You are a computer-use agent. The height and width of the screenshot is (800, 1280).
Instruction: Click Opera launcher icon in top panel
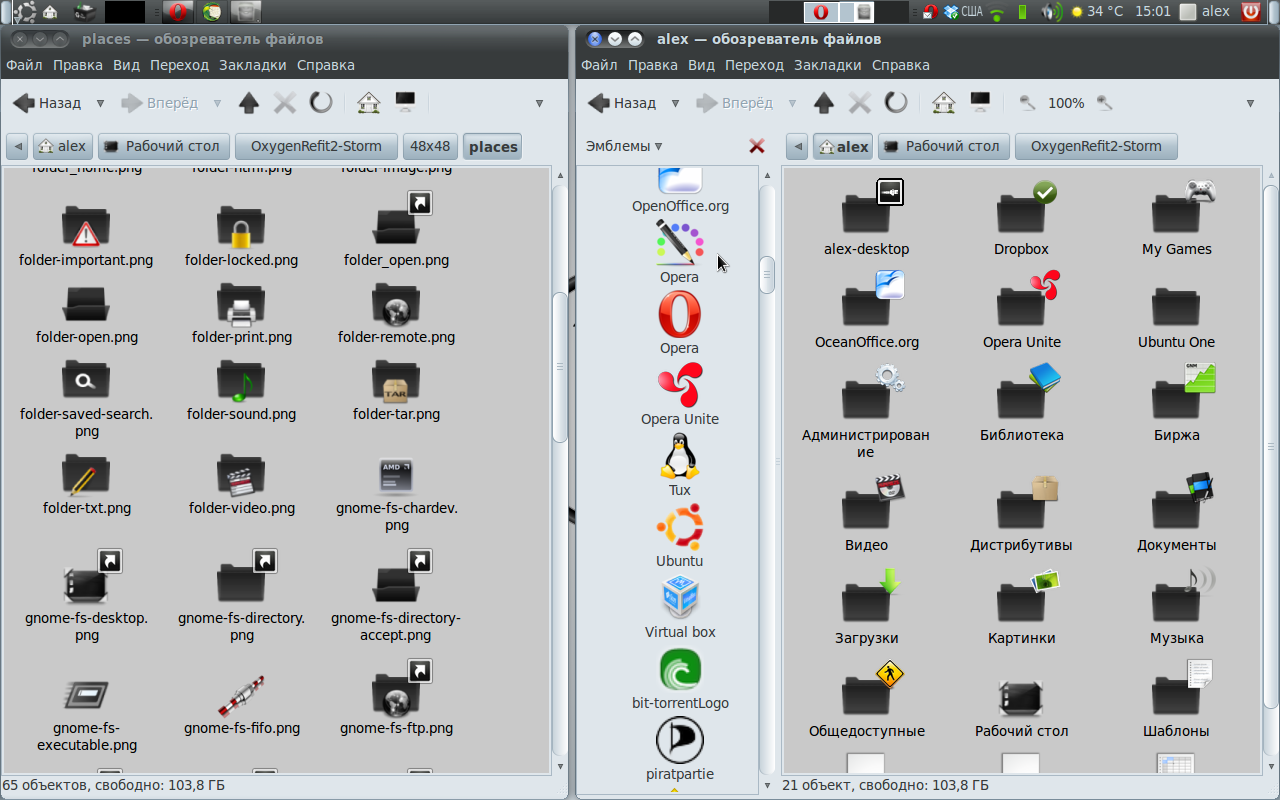click(x=178, y=12)
